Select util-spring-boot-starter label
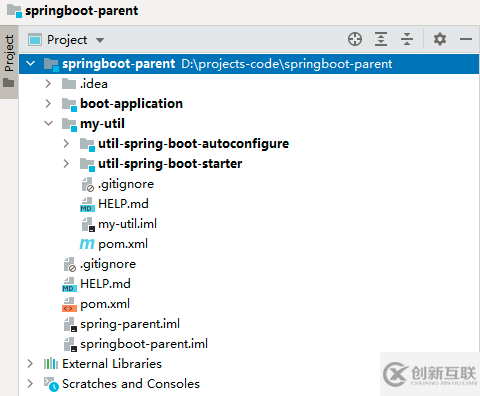Viewport: 480px width, 396px height. [170, 164]
